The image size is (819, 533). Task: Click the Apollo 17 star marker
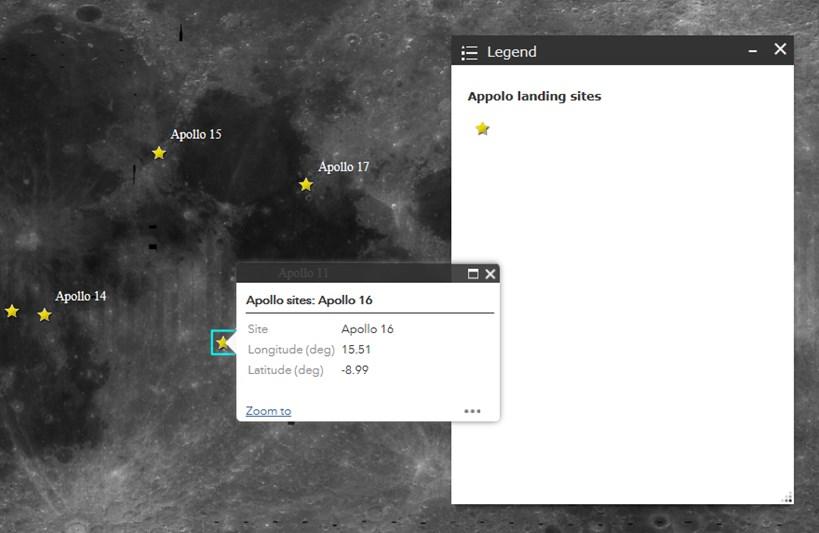[306, 184]
